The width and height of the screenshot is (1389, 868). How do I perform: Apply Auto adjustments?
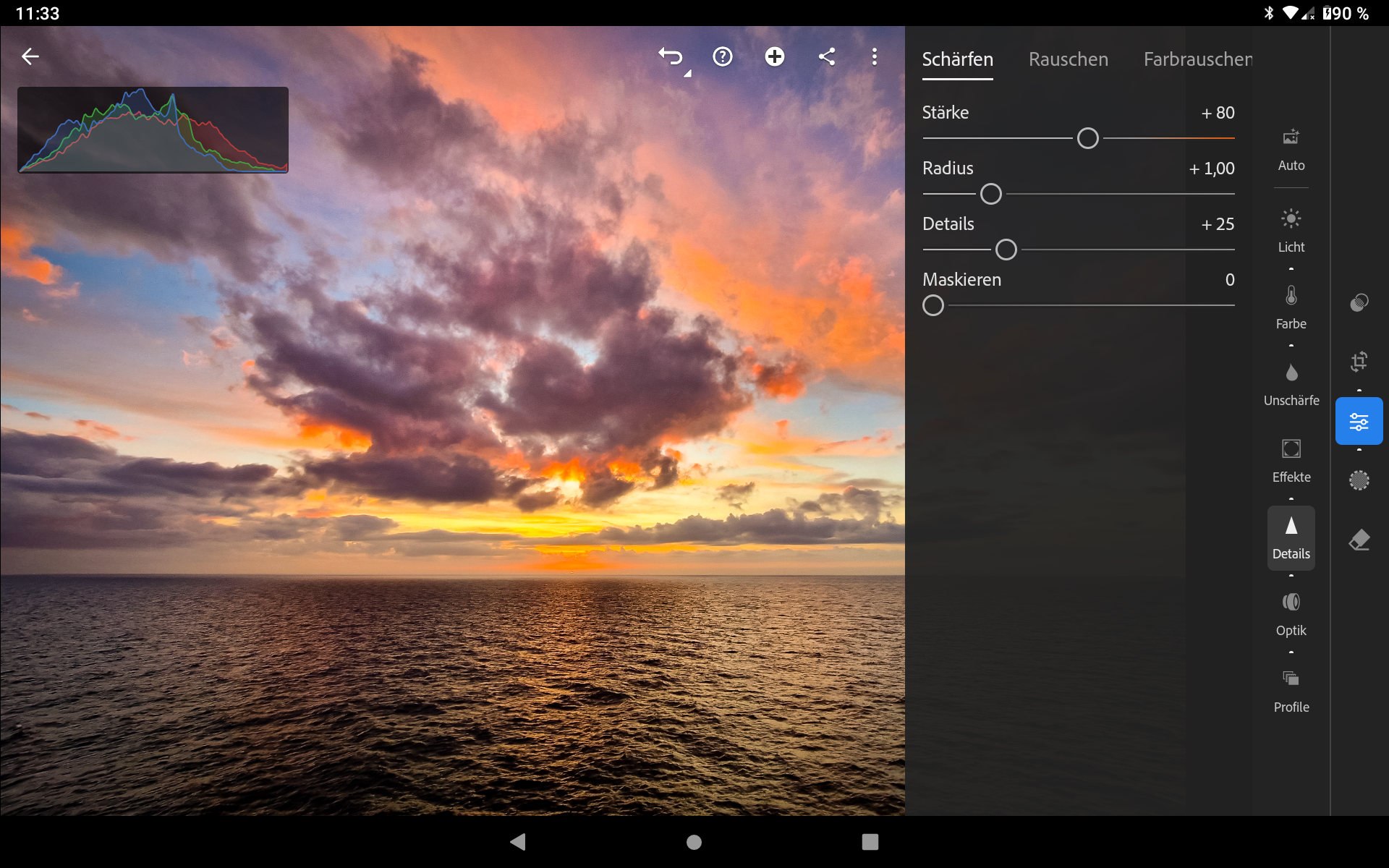[1291, 149]
